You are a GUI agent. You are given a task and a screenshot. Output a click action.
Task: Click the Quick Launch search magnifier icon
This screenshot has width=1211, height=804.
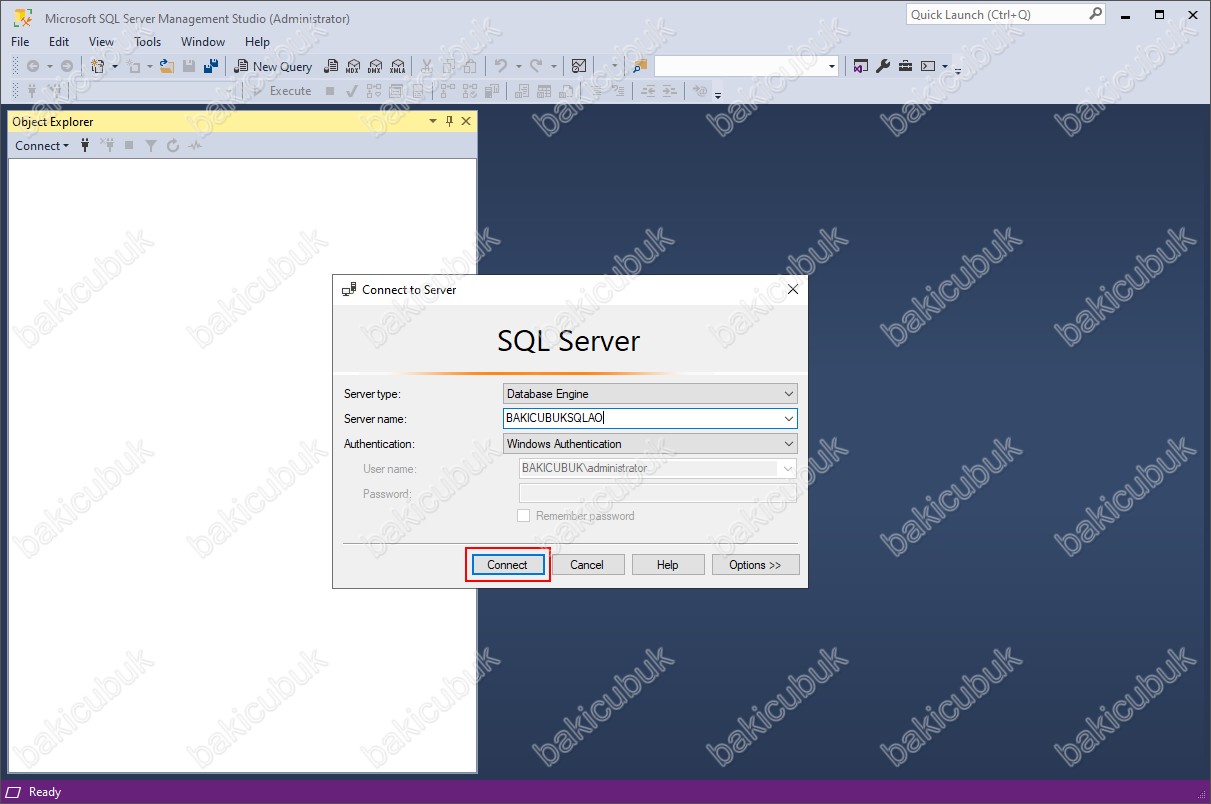pyautogui.click(x=1096, y=14)
